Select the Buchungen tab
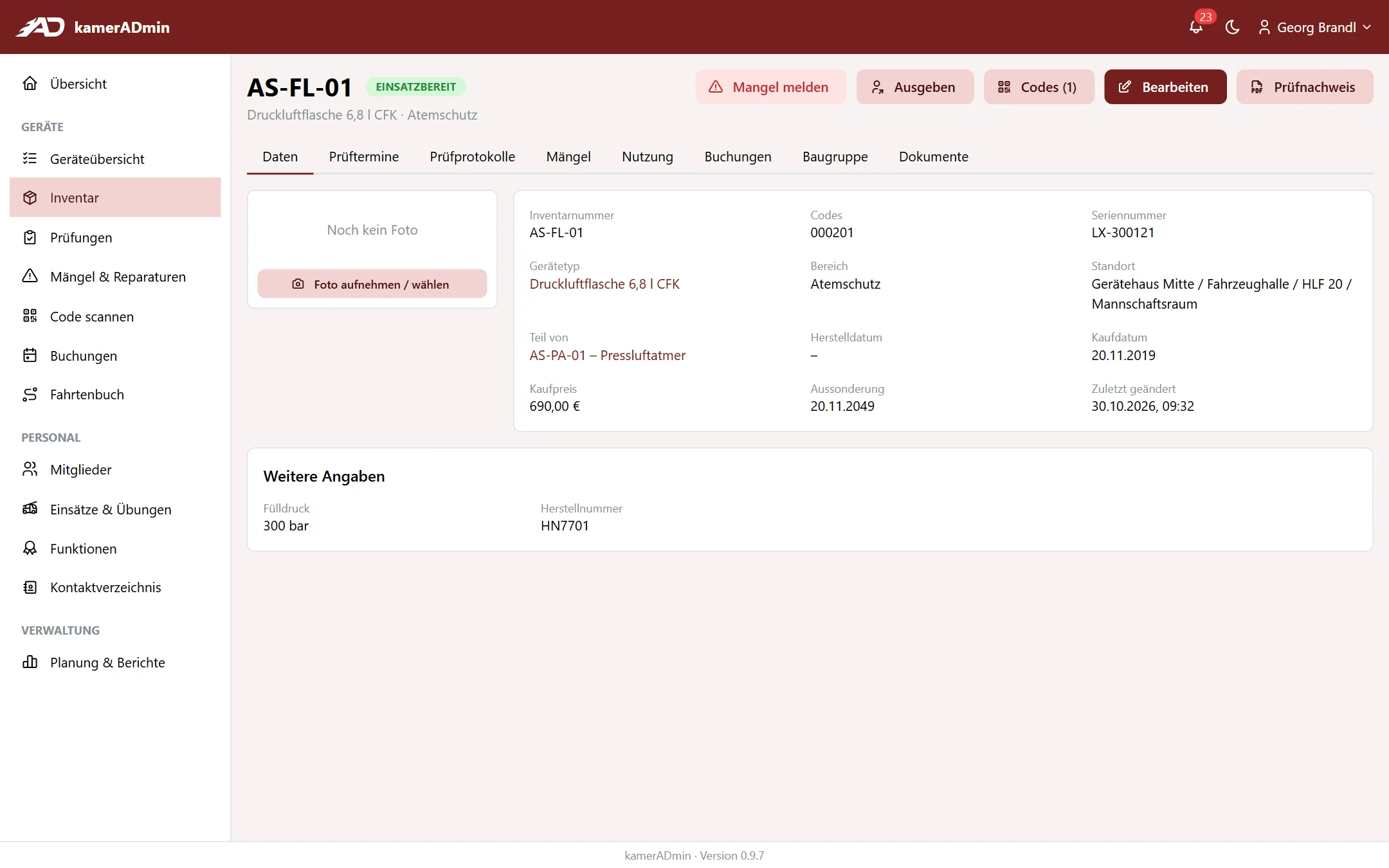 (x=738, y=157)
